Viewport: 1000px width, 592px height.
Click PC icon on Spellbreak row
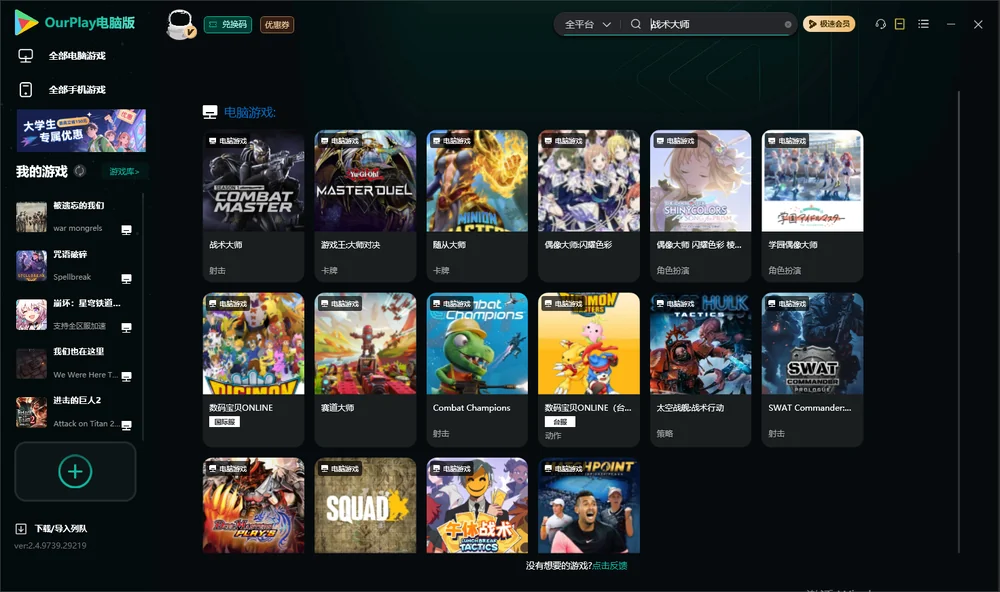(x=126, y=279)
